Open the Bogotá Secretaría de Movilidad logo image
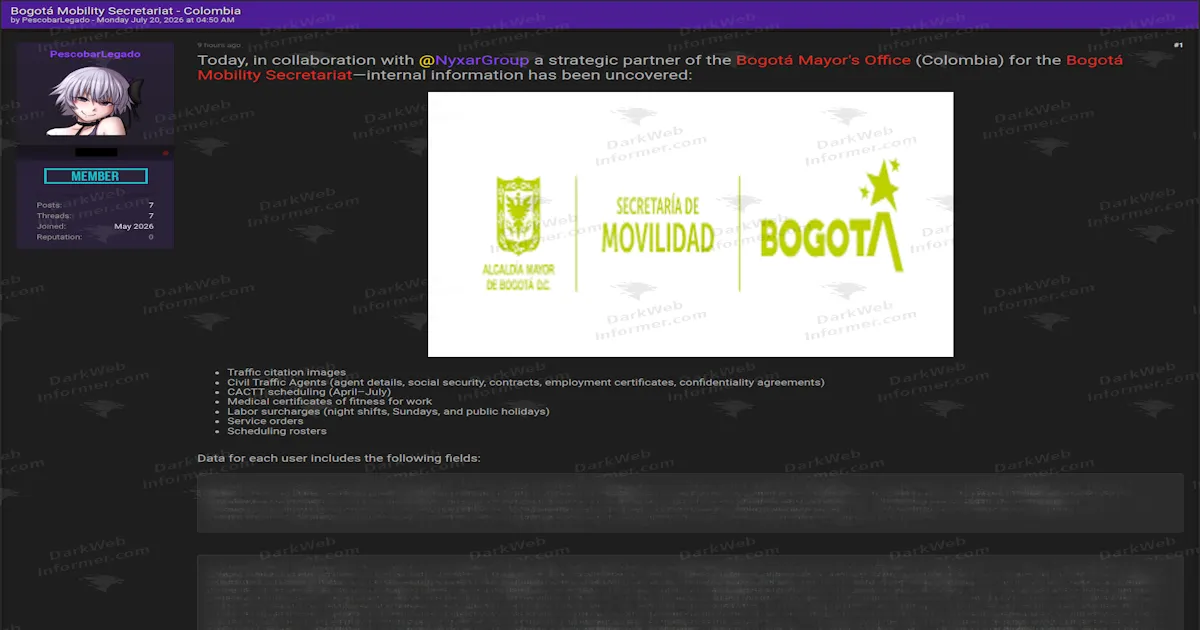1200x630 pixels. [690, 224]
